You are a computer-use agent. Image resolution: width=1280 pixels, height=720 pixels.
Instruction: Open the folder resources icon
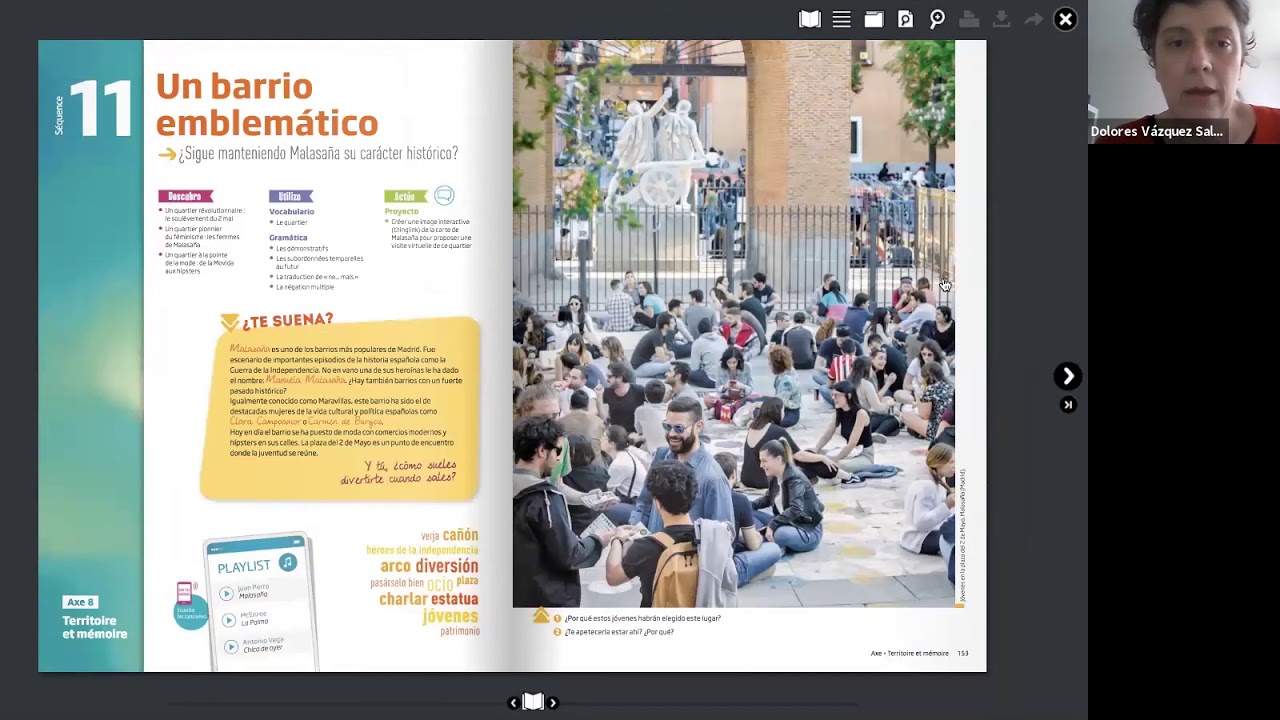pyautogui.click(x=874, y=19)
